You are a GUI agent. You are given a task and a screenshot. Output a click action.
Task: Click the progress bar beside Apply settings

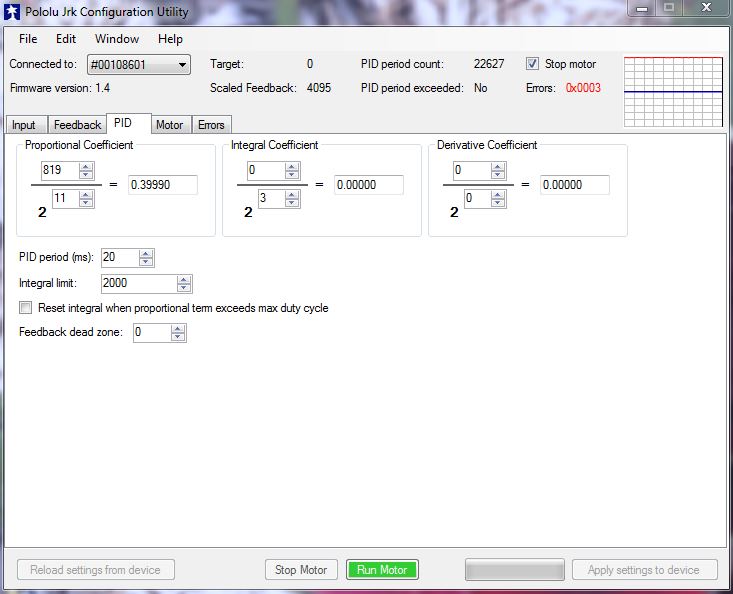(x=515, y=570)
